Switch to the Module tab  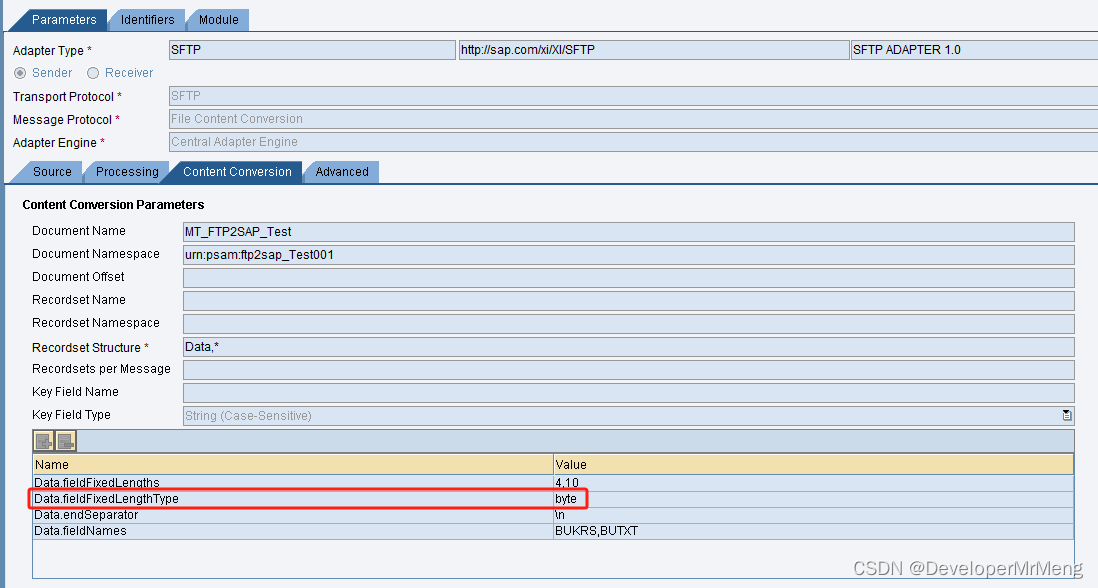(x=218, y=19)
